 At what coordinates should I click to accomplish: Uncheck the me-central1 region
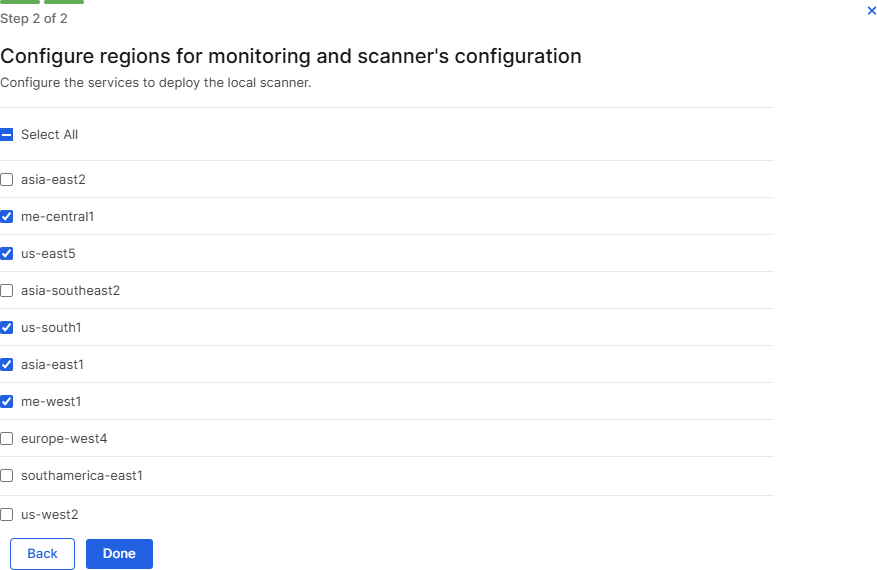(7, 217)
